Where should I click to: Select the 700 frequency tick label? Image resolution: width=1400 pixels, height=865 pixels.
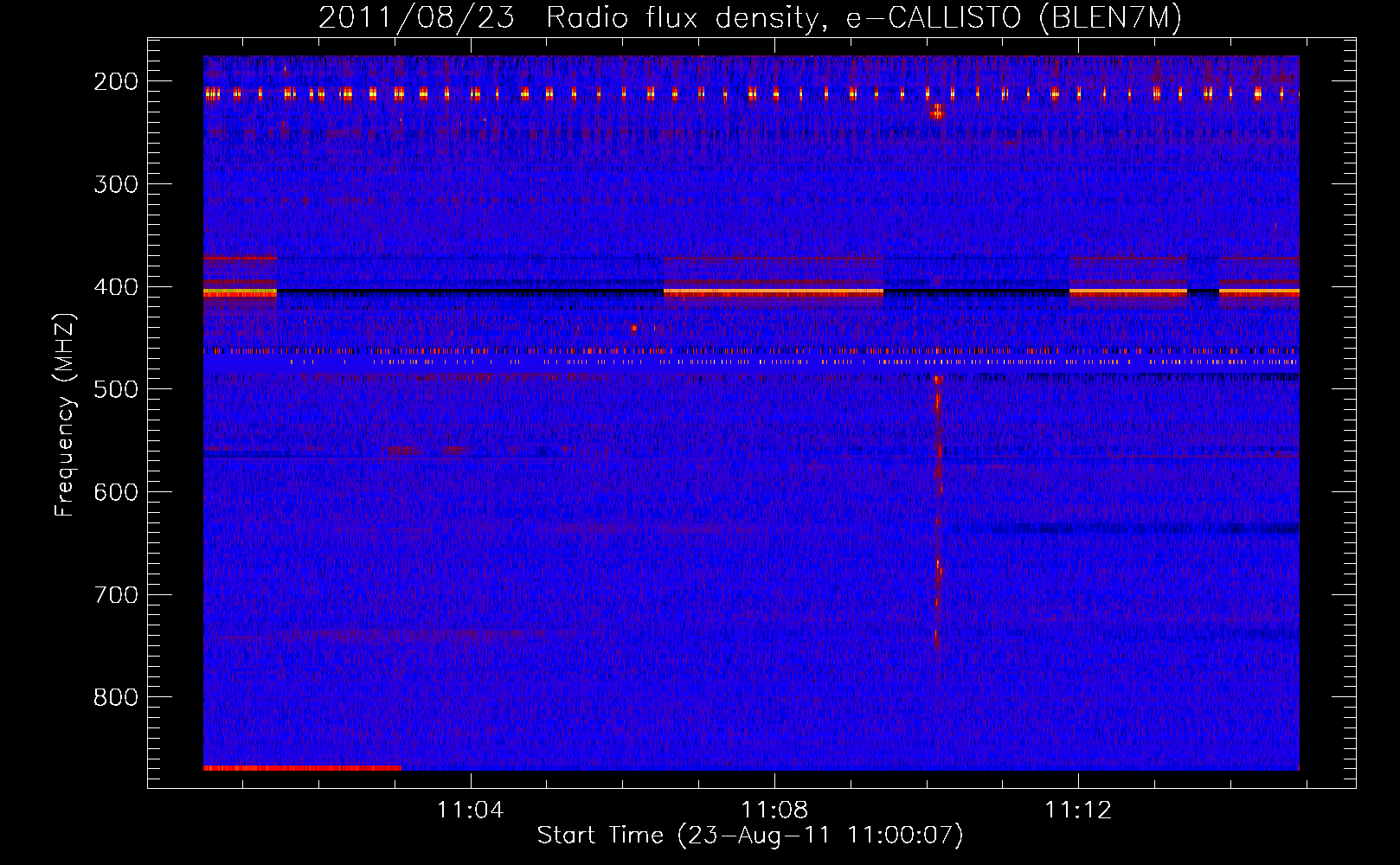coord(116,595)
